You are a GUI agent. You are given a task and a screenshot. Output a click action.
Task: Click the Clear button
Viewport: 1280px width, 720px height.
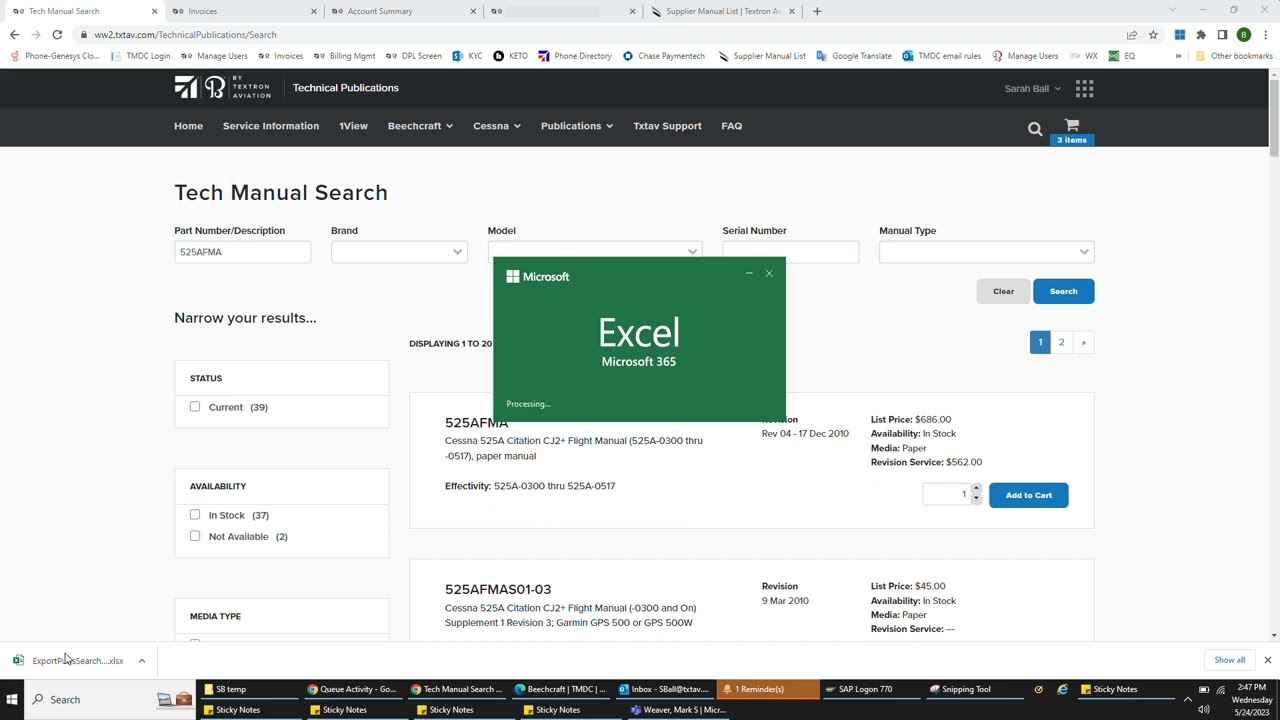(1003, 291)
